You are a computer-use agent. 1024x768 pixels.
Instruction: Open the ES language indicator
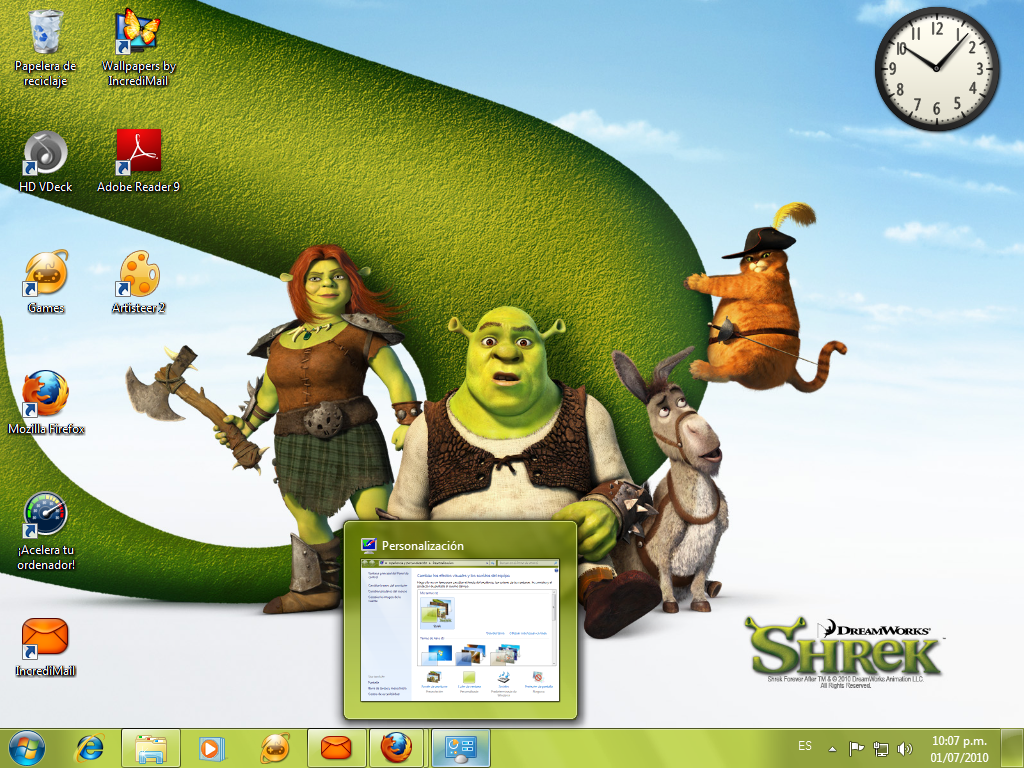click(x=805, y=746)
